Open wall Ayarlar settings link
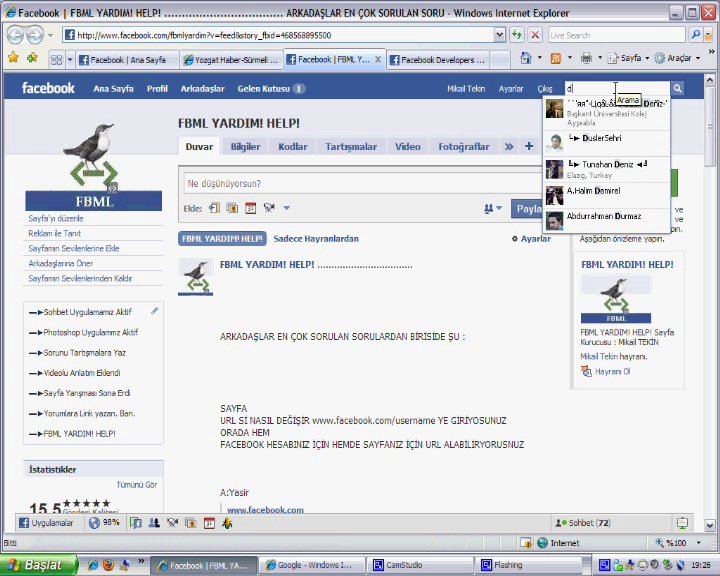The height and width of the screenshot is (576, 720). tap(531, 238)
